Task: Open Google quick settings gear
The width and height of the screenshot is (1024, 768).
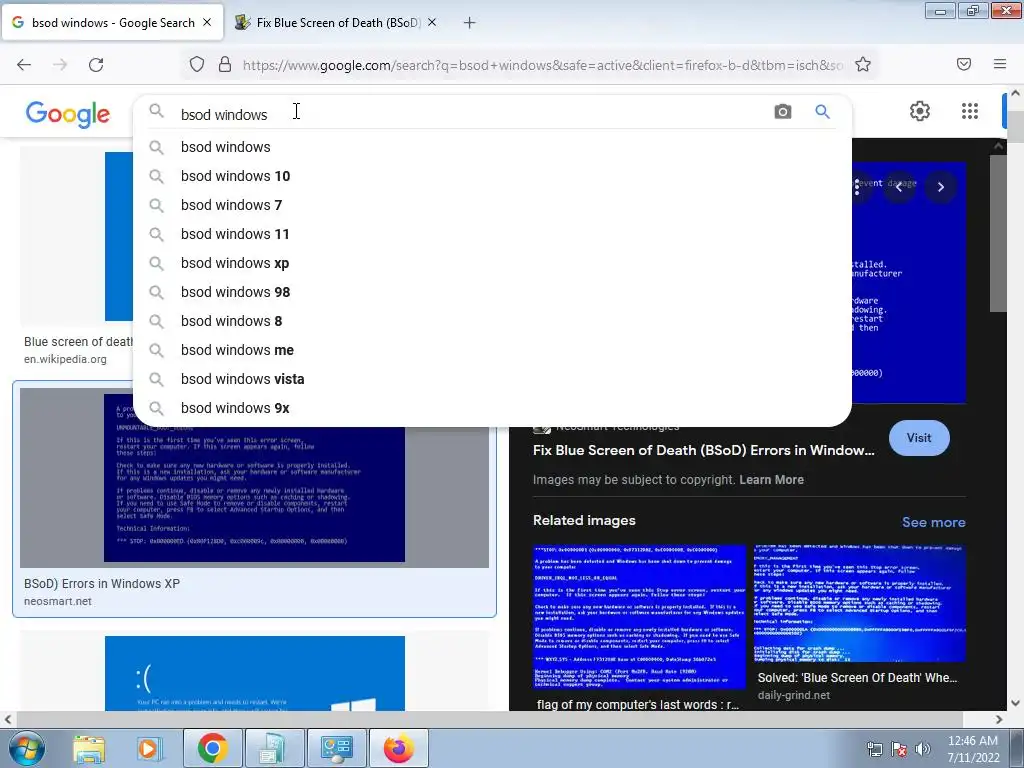Action: click(x=920, y=111)
